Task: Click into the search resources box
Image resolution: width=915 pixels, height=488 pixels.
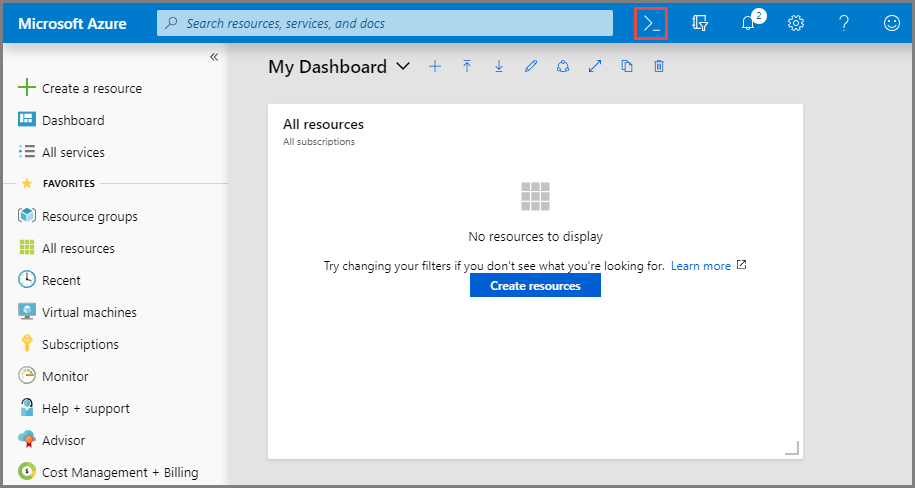Action: pos(385,23)
